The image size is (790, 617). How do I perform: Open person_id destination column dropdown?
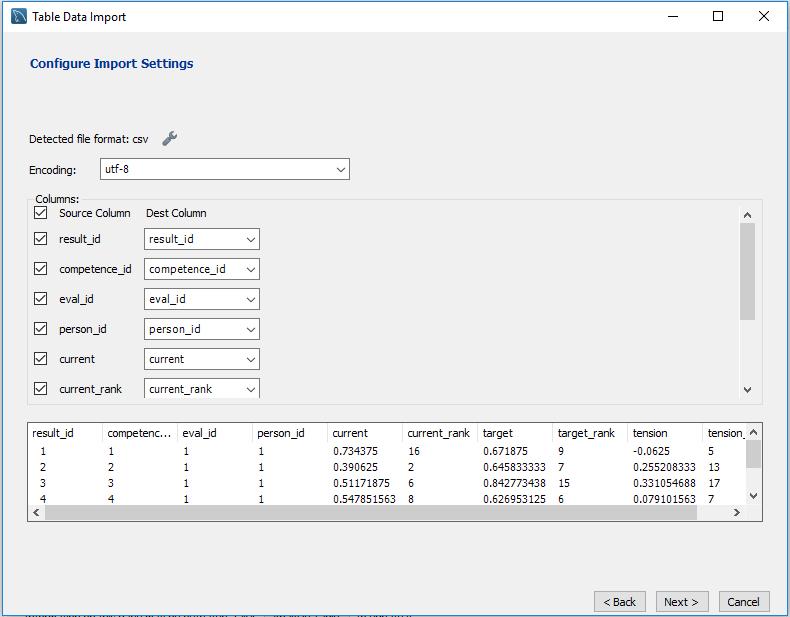point(202,329)
